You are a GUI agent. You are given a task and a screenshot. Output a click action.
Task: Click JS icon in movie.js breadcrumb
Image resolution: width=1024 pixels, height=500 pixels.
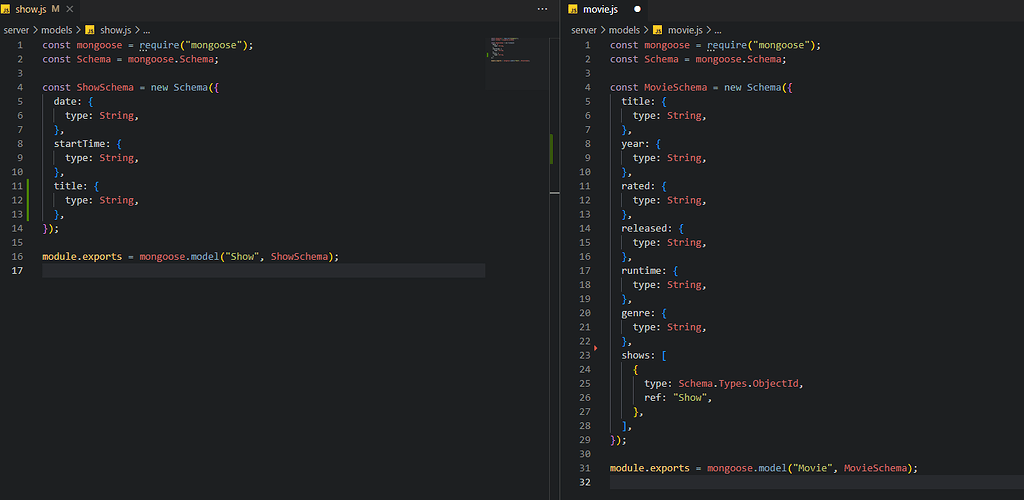pos(656,30)
